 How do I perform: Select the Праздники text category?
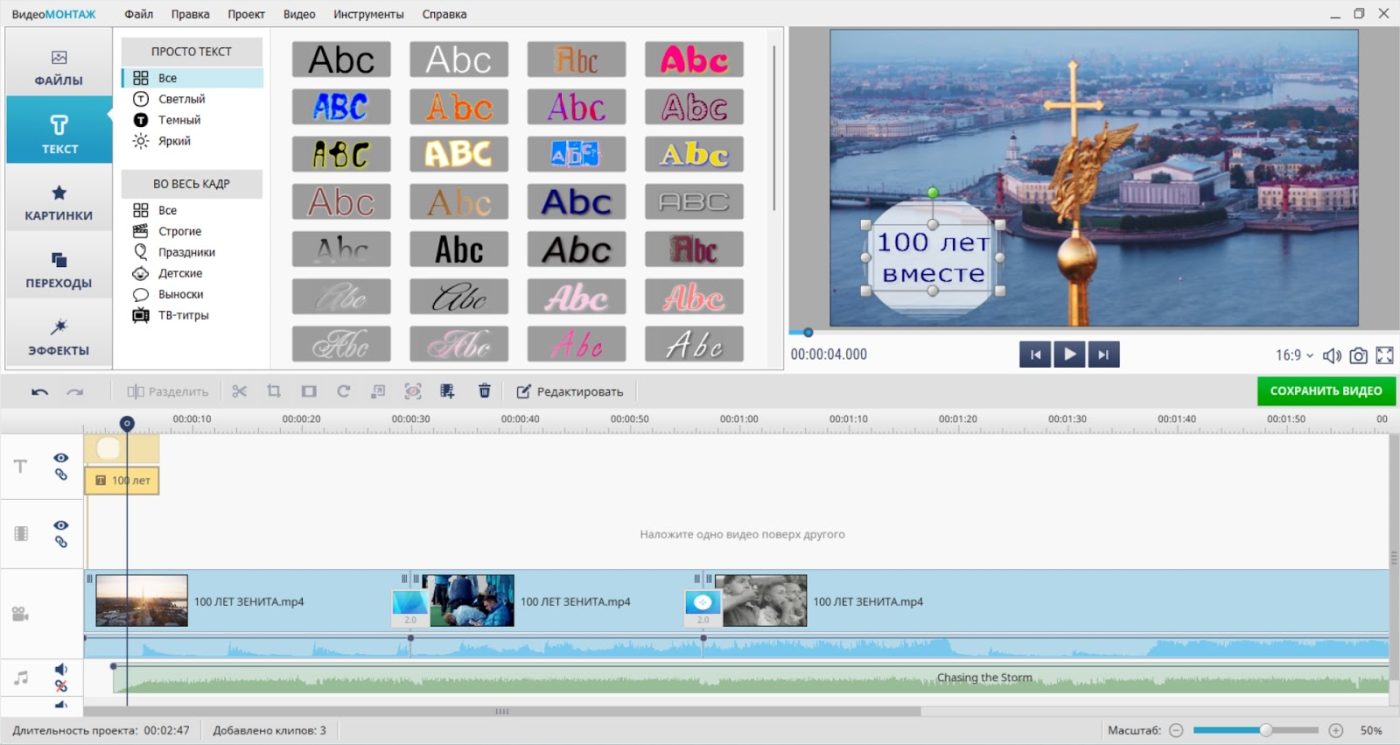point(186,252)
